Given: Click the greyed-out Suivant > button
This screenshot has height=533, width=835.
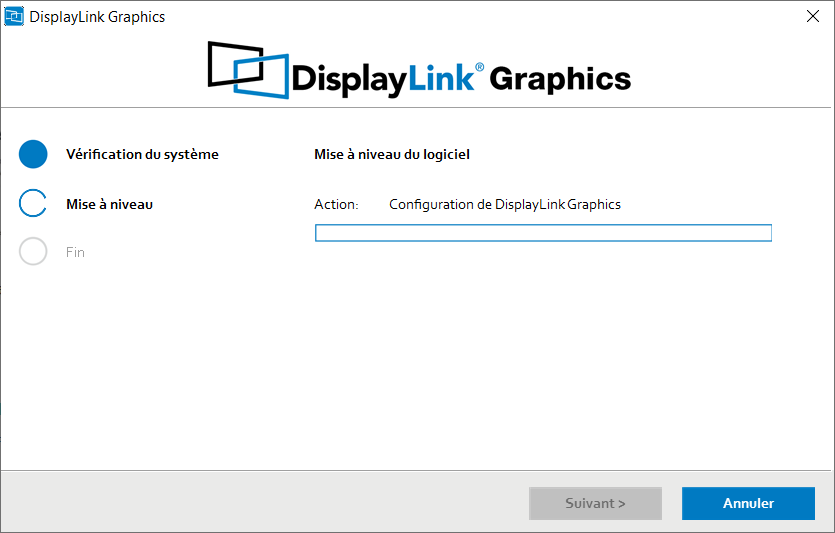Looking at the screenshot, I should tap(595, 503).
